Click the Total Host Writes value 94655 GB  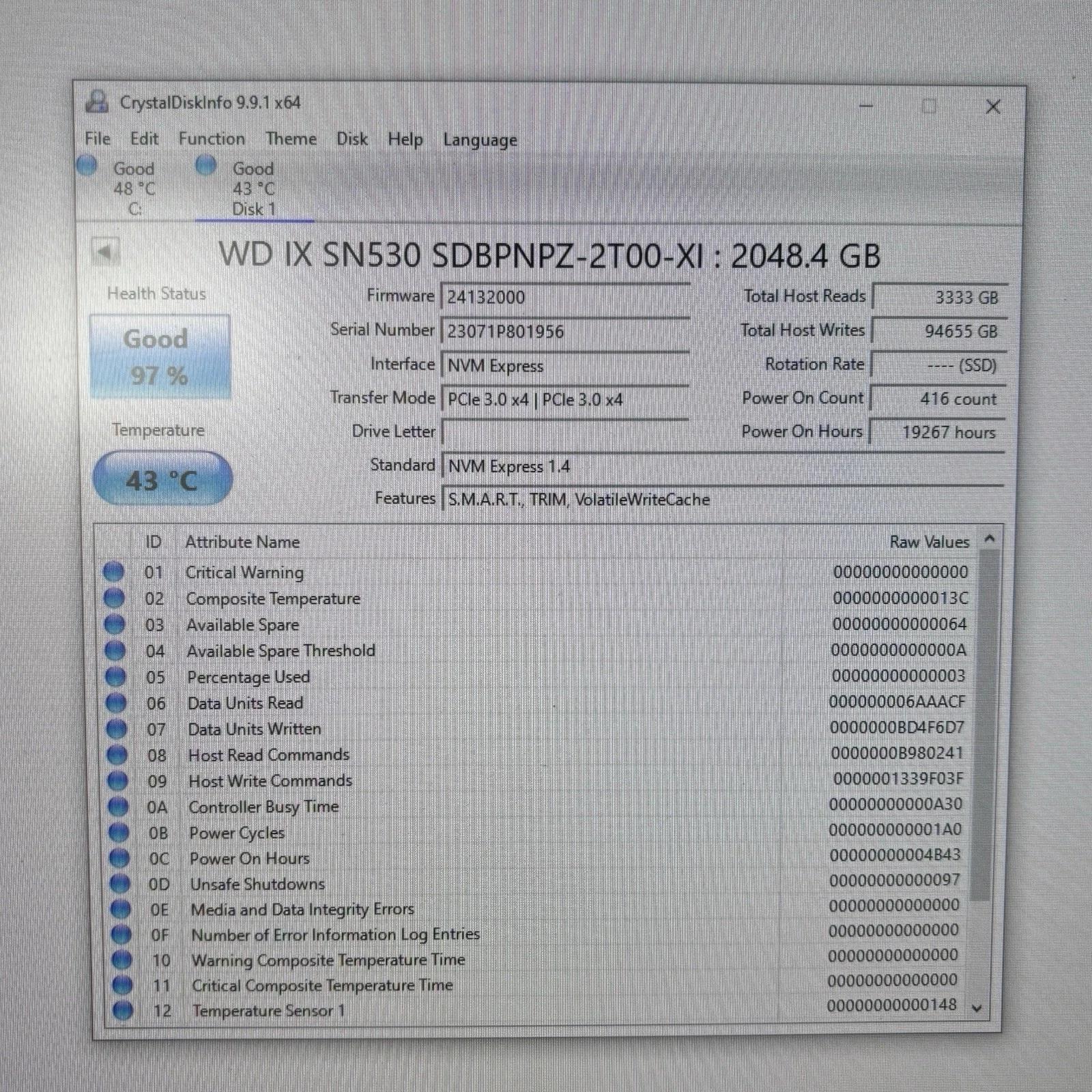tap(940, 330)
